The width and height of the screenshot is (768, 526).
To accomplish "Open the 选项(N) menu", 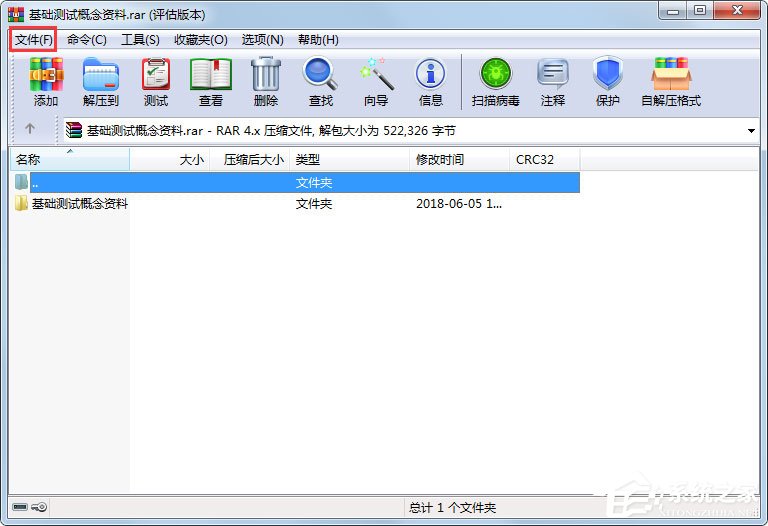I will coord(263,40).
